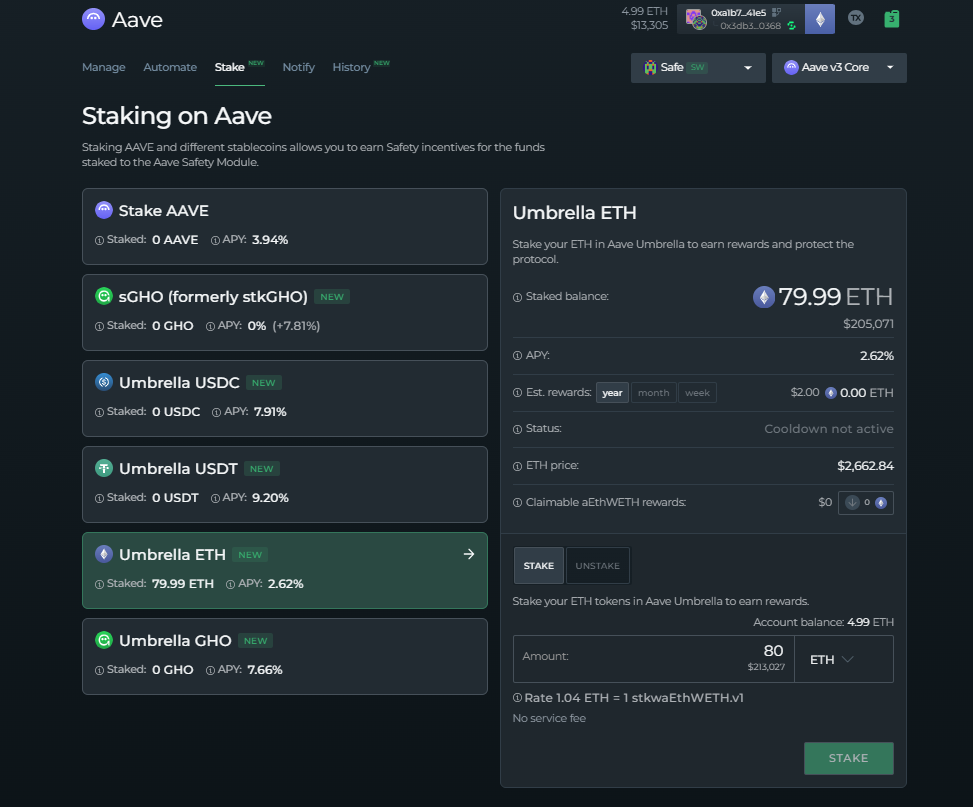Click APY info icon in Umbrella USDT card

coord(215,498)
